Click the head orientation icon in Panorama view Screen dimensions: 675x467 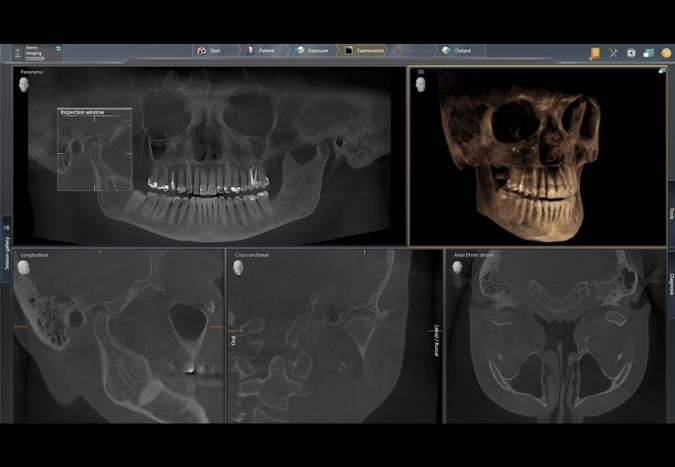(x=24, y=86)
